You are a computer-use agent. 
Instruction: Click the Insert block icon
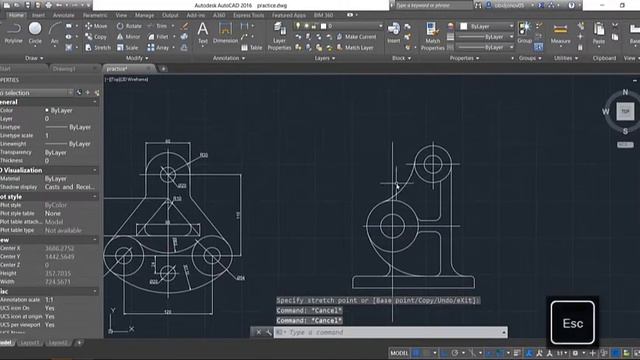point(393,33)
